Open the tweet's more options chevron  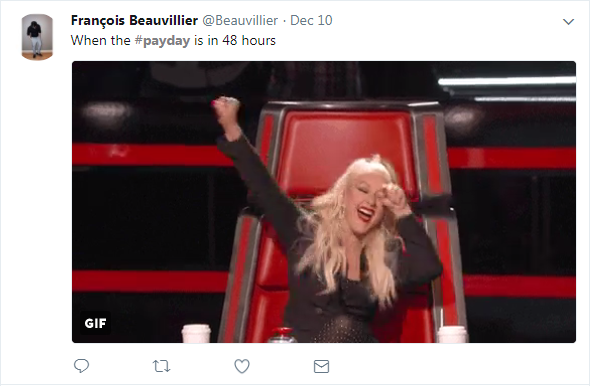tap(568, 22)
